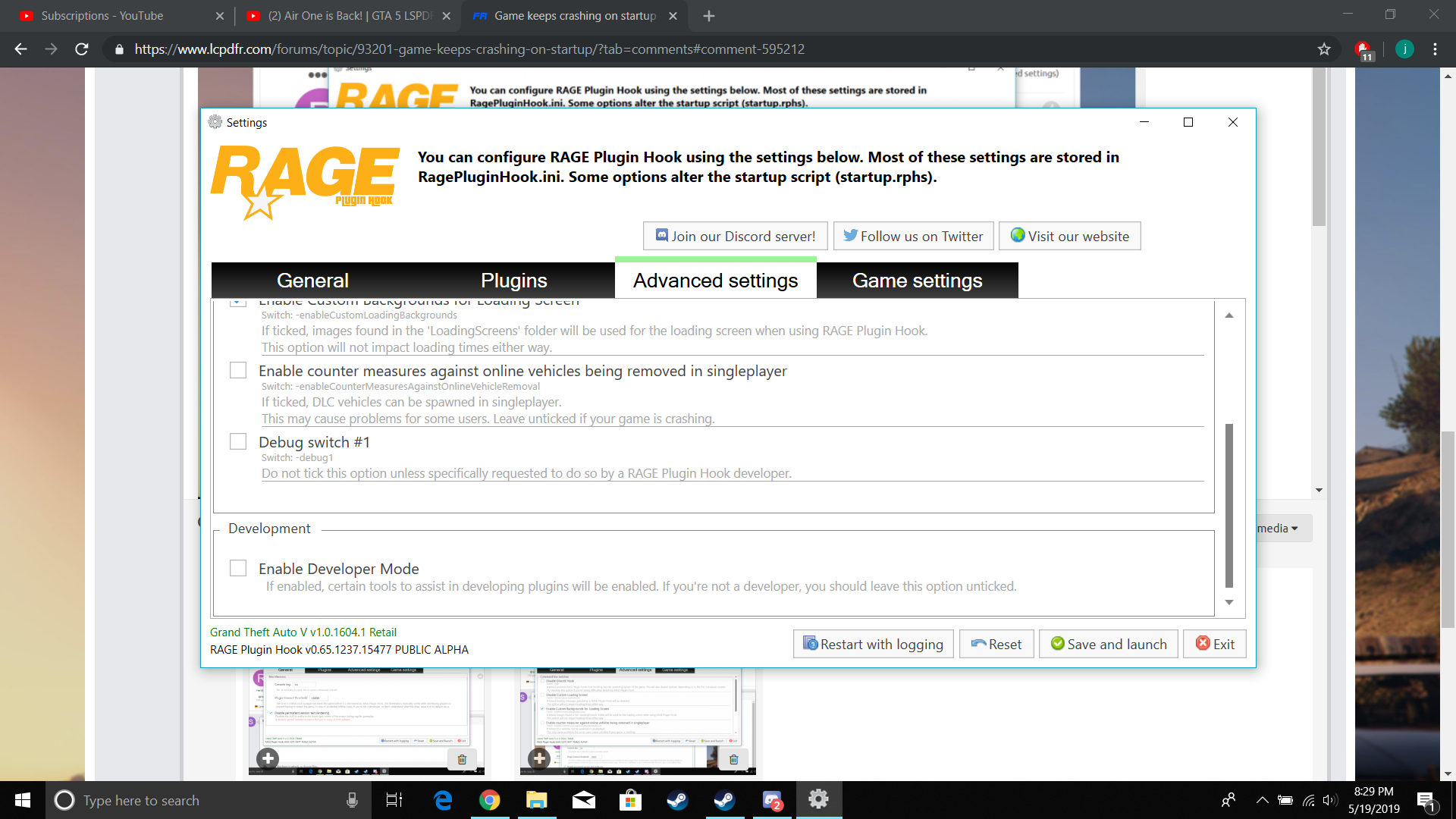
Task: Show hidden system tray icons chevron
Action: click(x=1262, y=800)
